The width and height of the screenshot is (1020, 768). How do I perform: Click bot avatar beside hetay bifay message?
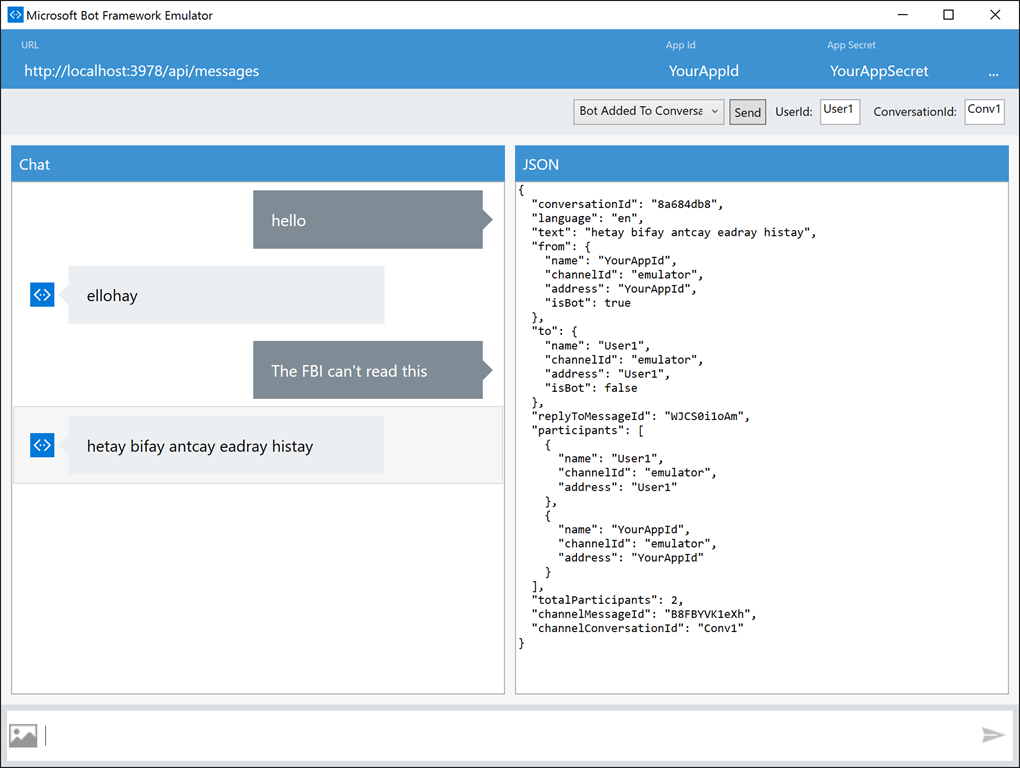point(42,445)
